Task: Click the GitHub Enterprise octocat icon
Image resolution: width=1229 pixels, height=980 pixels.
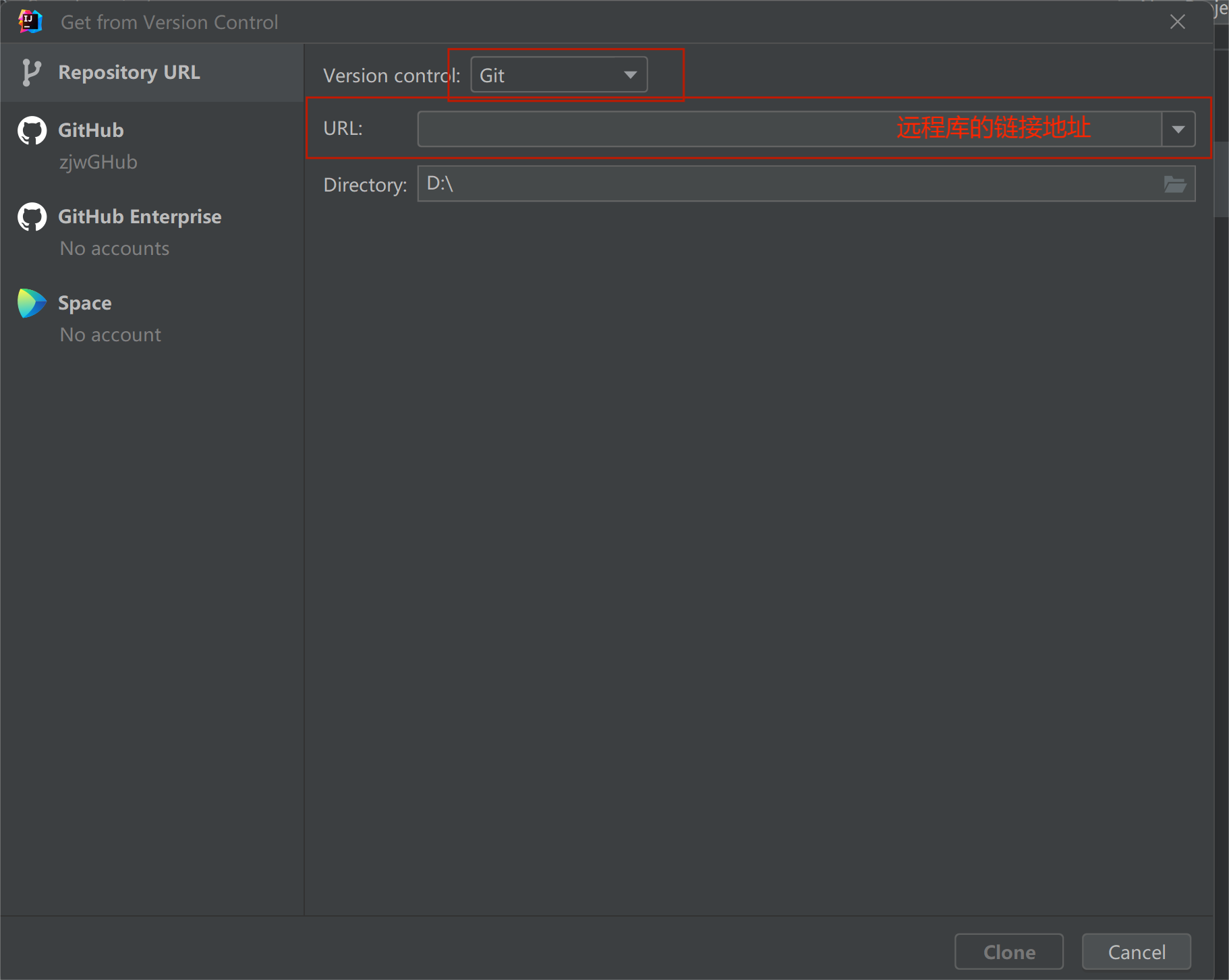Action: coord(32,217)
